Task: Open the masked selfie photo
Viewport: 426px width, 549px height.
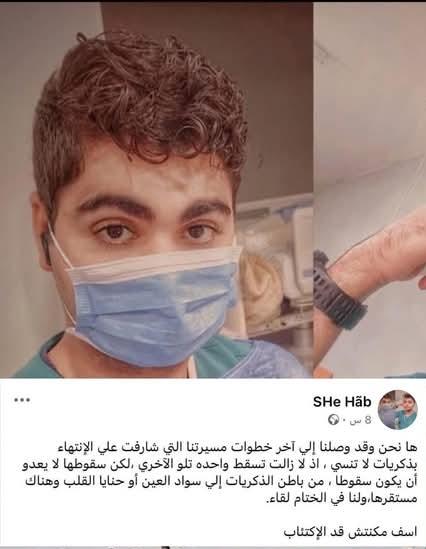Action: coord(156,190)
